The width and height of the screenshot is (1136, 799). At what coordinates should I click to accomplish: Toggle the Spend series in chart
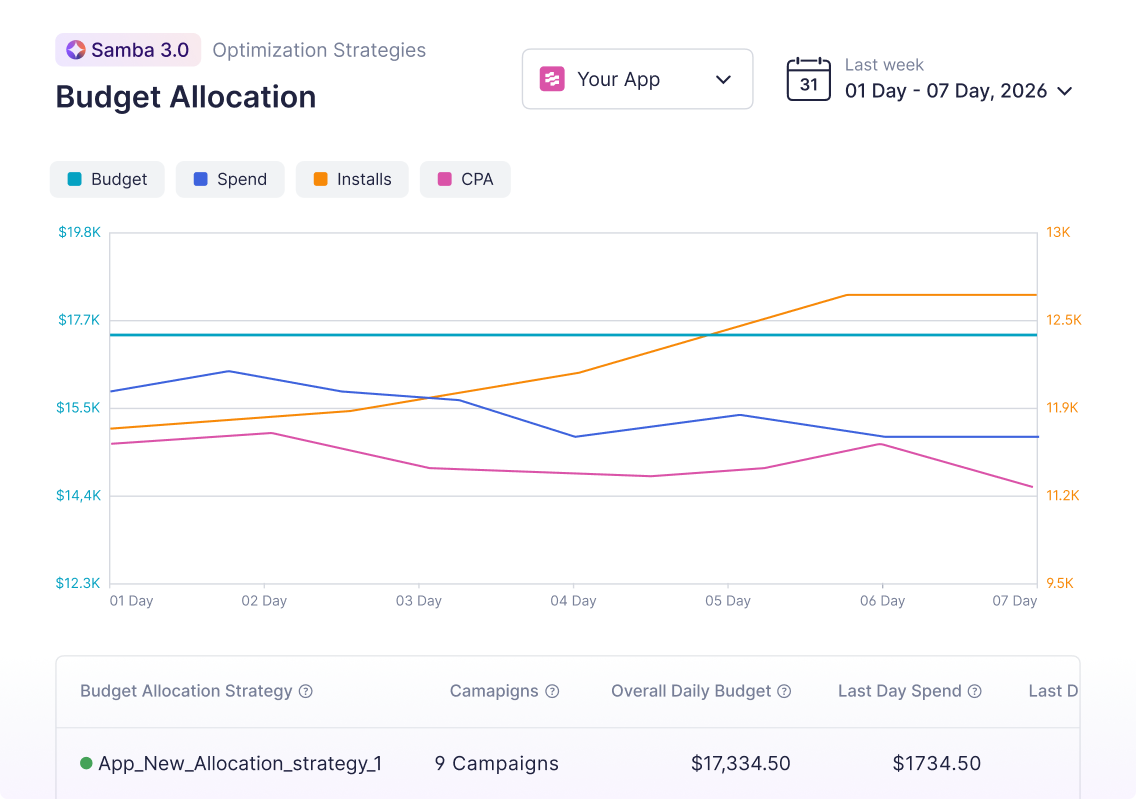pos(230,180)
